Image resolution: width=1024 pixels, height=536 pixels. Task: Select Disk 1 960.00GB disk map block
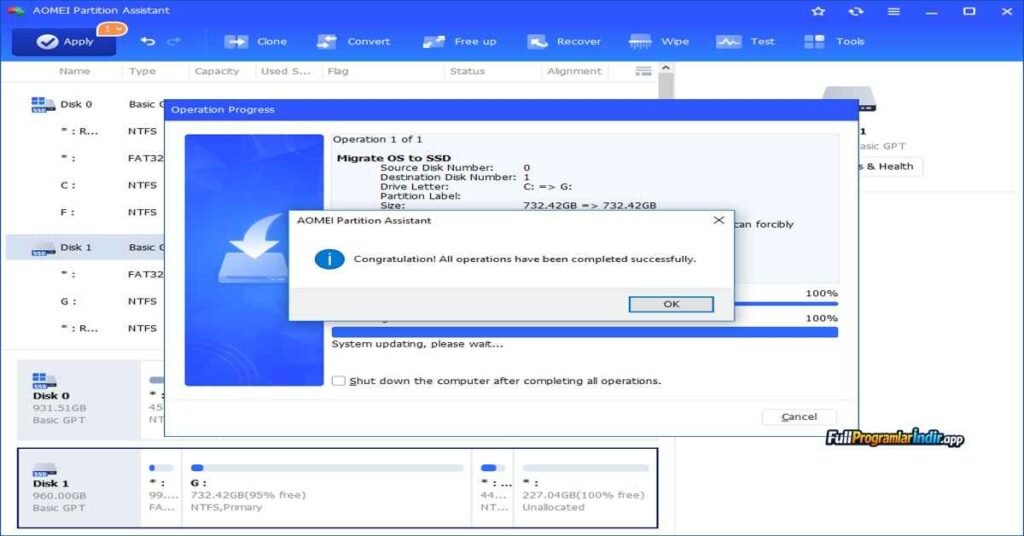[x=80, y=488]
